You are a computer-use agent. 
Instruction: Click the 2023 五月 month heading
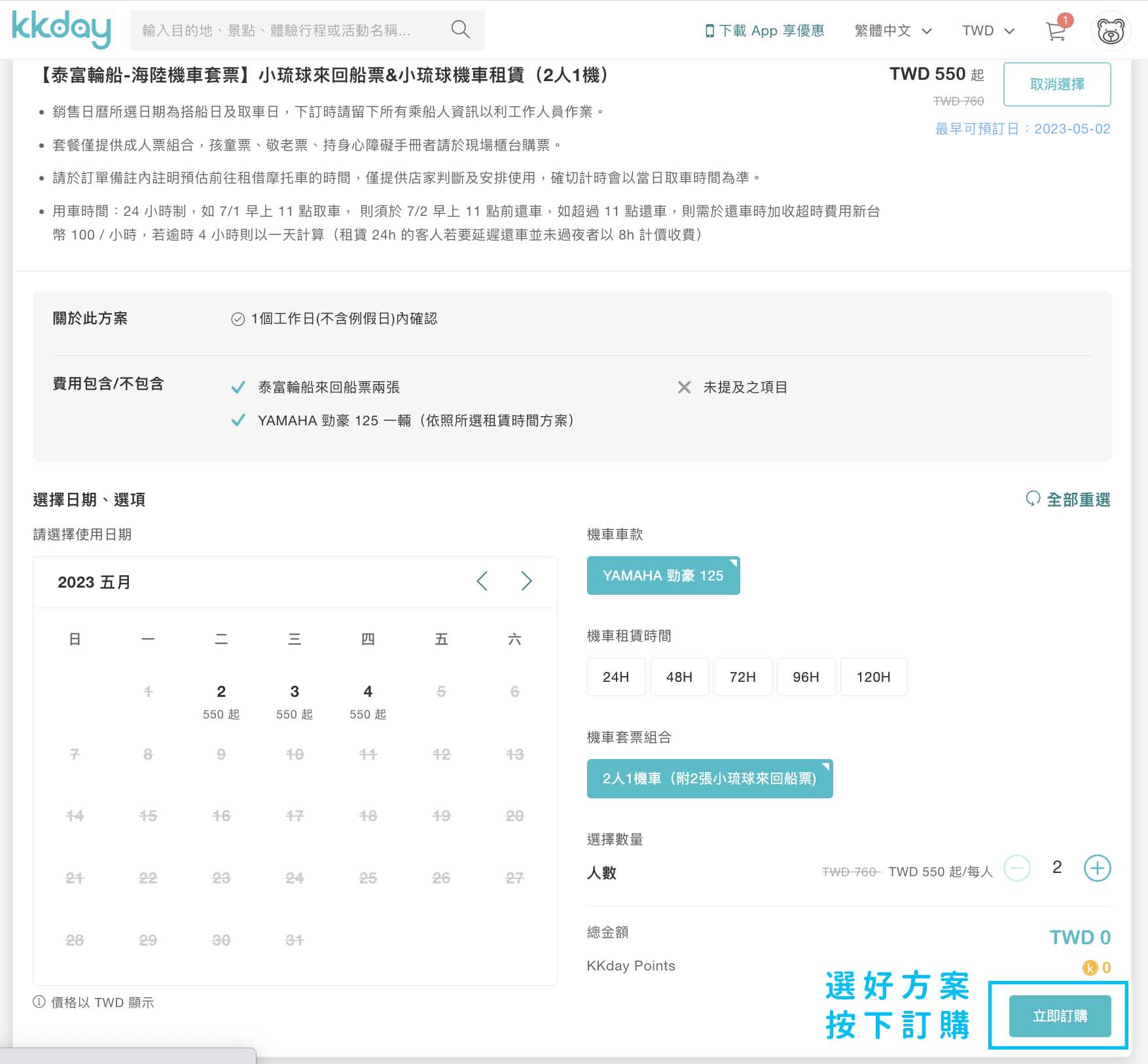click(94, 582)
